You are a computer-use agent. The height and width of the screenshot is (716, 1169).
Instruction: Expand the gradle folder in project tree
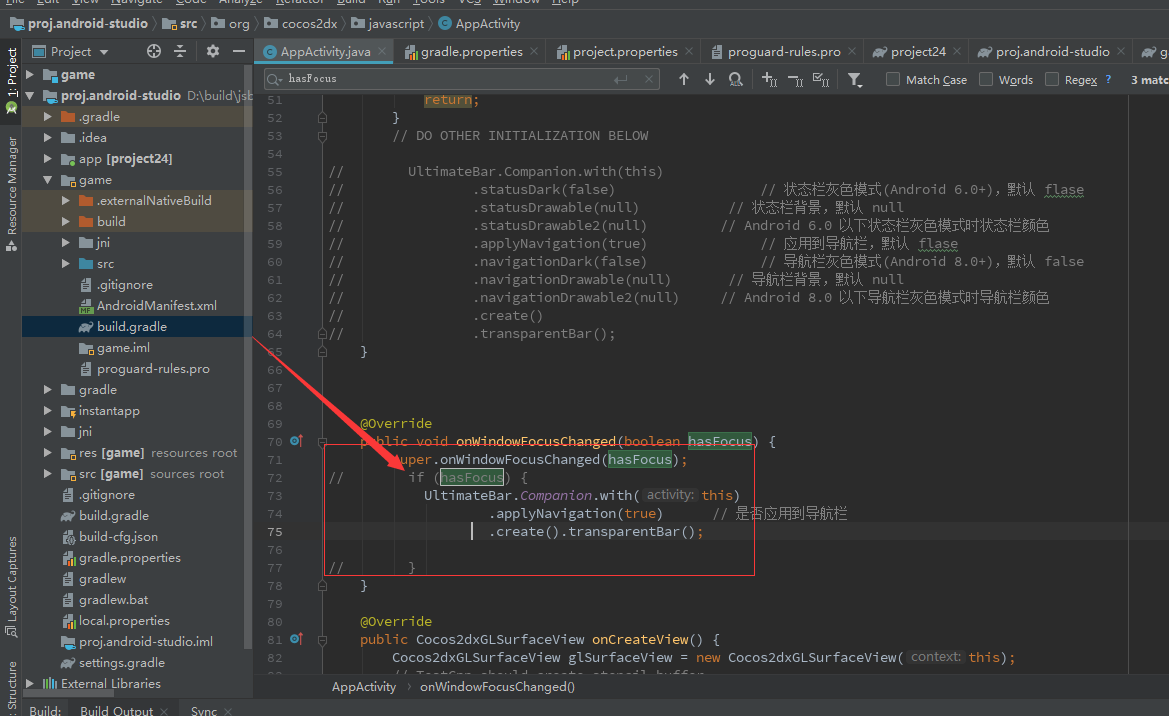pos(48,390)
